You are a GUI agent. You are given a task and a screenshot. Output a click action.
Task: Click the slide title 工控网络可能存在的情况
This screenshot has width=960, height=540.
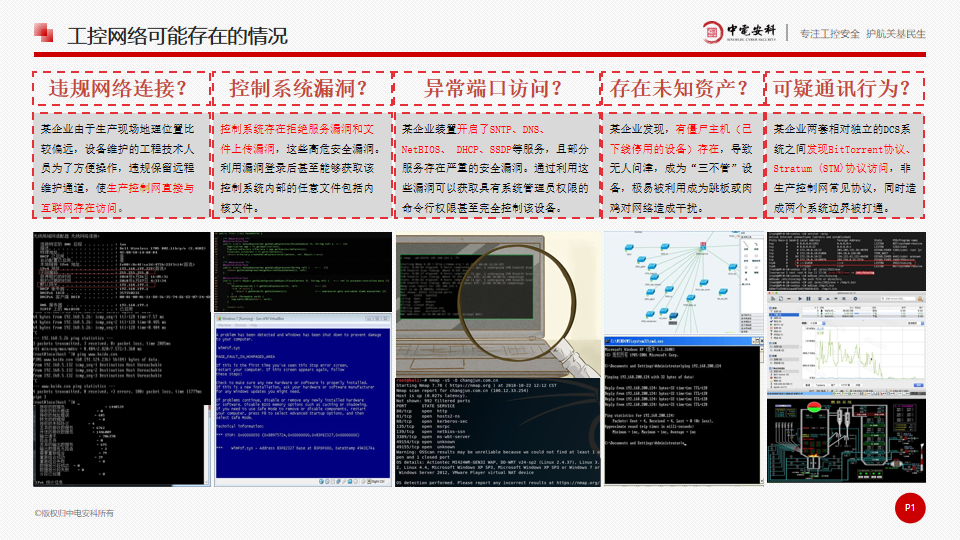pyautogui.click(x=177, y=36)
